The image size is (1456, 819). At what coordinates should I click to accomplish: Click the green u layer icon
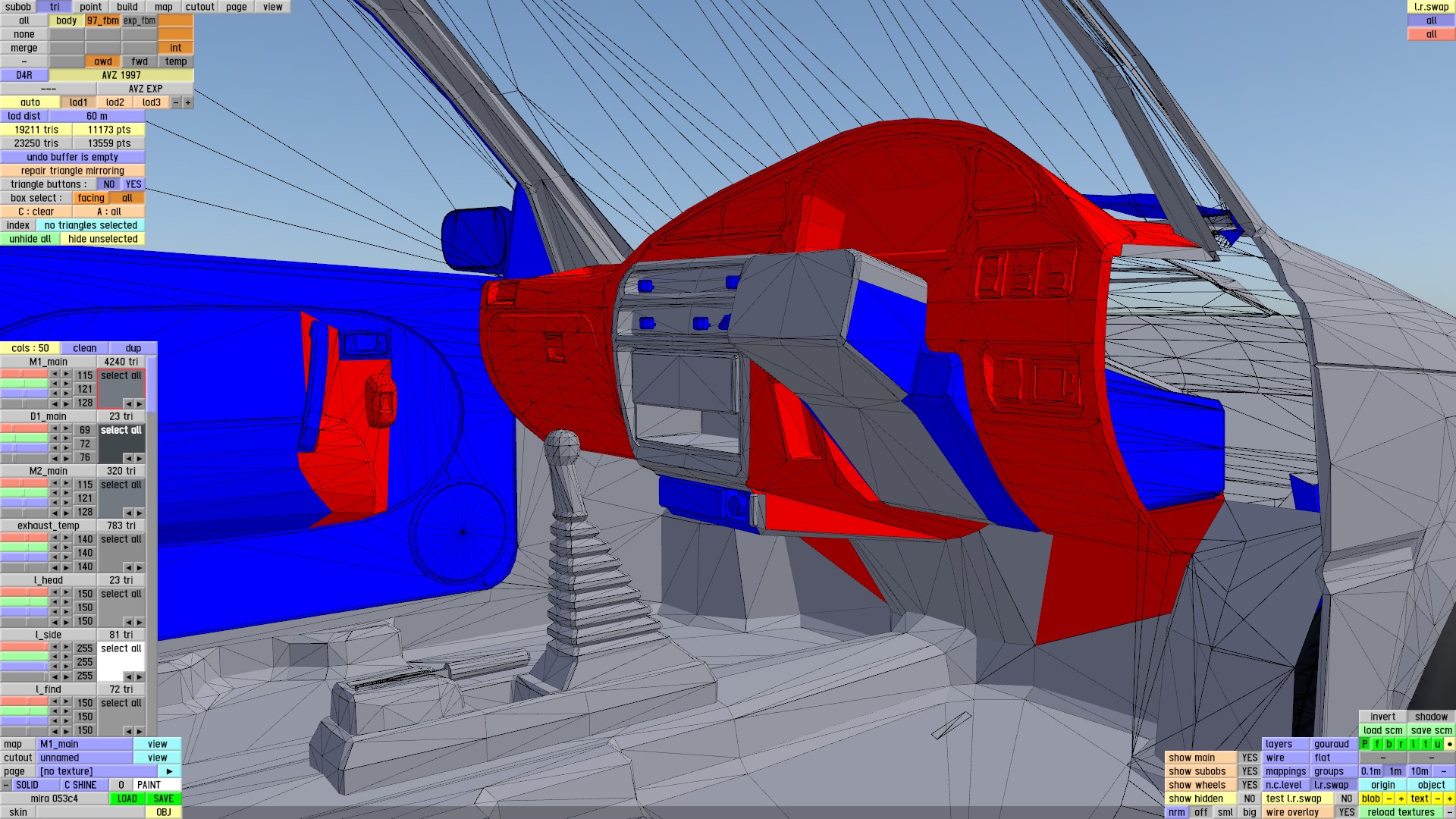click(x=1438, y=744)
